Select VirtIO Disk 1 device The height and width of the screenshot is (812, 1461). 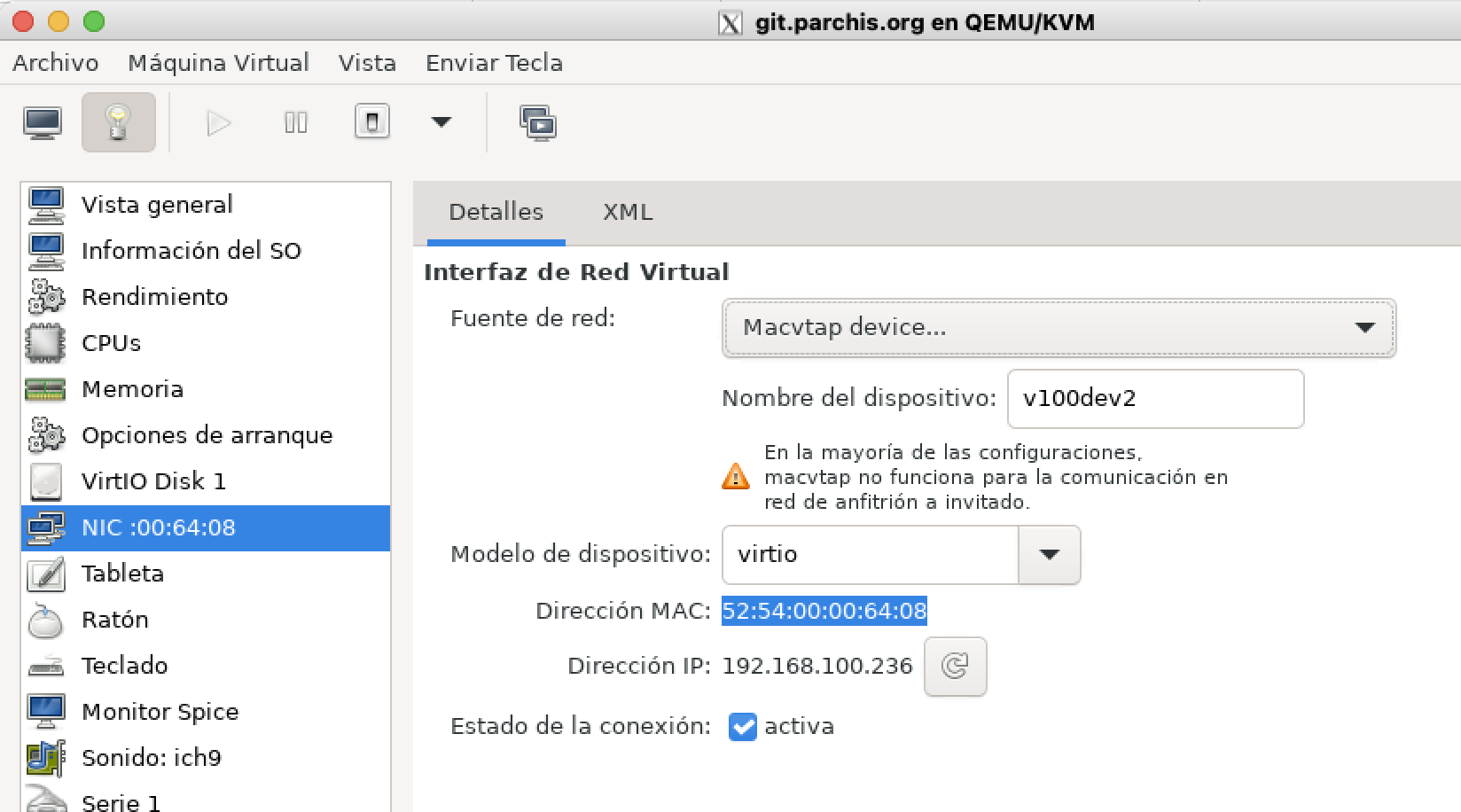tap(206, 481)
